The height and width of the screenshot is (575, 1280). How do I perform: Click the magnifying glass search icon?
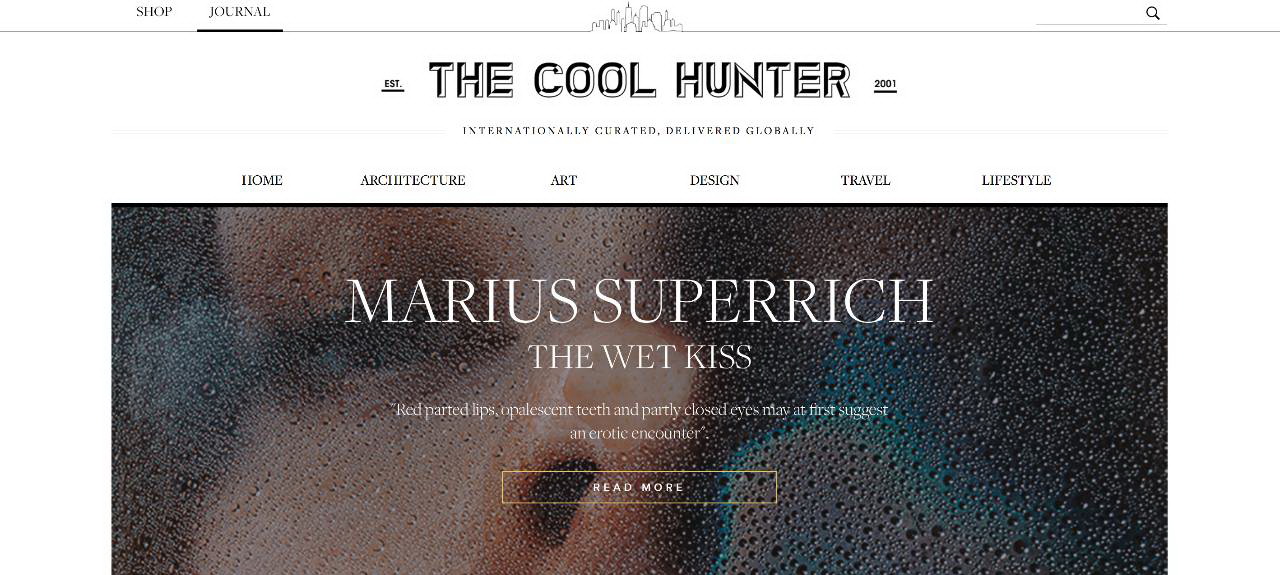tap(1153, 13)
